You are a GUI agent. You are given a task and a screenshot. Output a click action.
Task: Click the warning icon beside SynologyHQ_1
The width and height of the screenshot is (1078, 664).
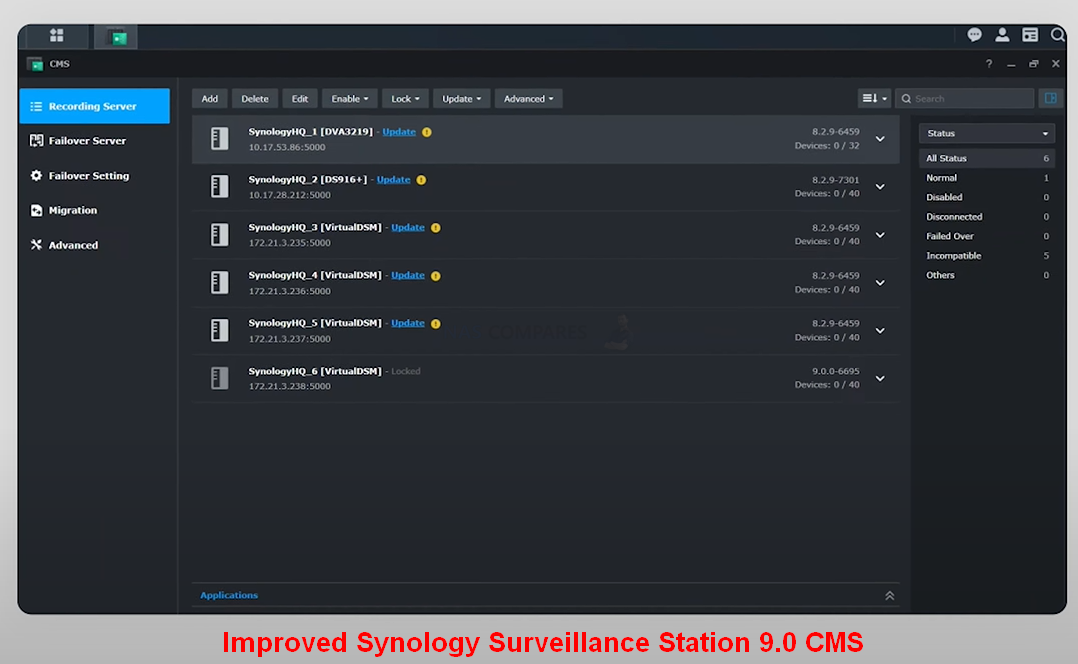coord(427,132)
